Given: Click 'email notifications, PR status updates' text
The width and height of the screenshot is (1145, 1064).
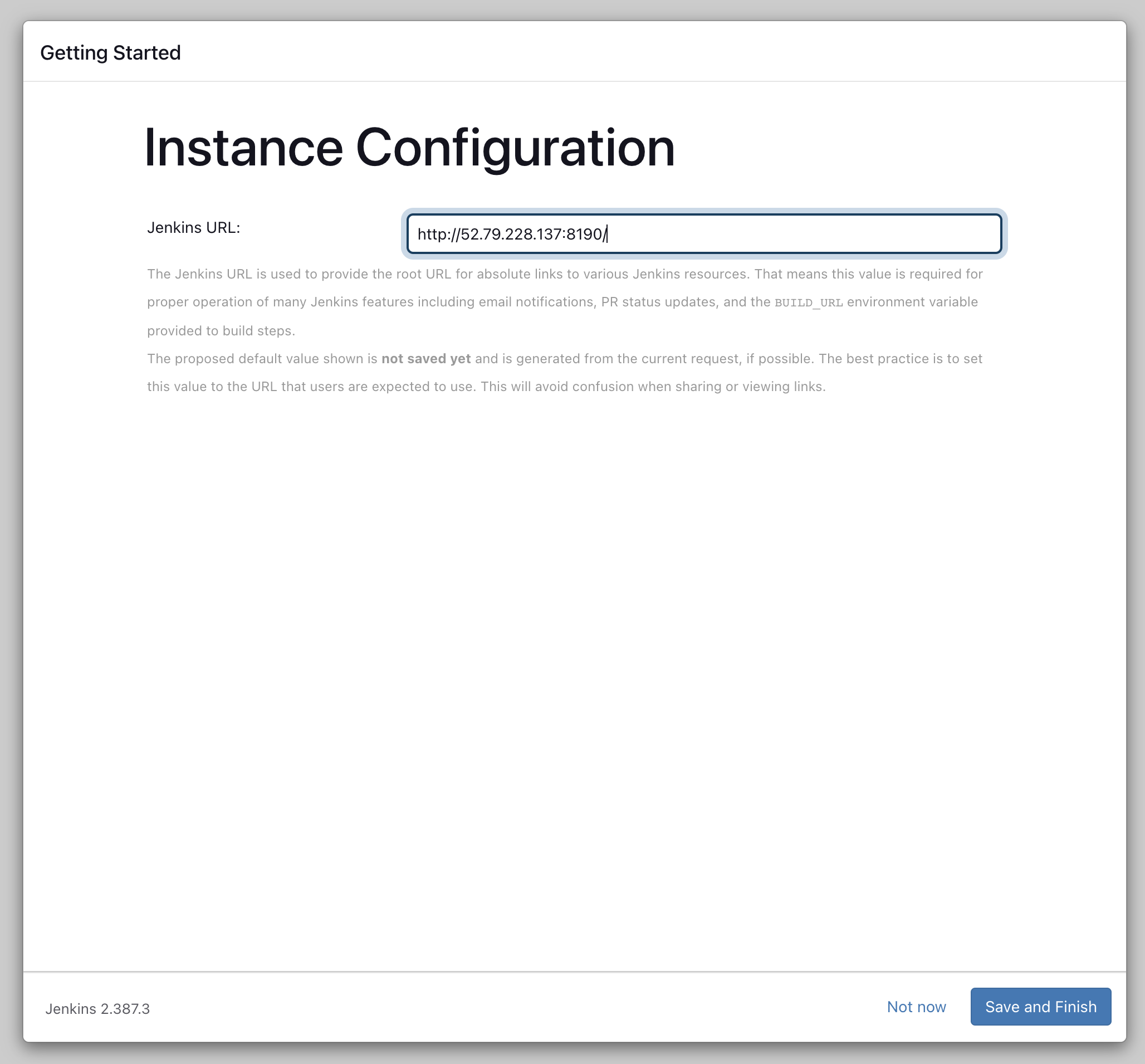Looking at the screenshot, I should (599, 302).
